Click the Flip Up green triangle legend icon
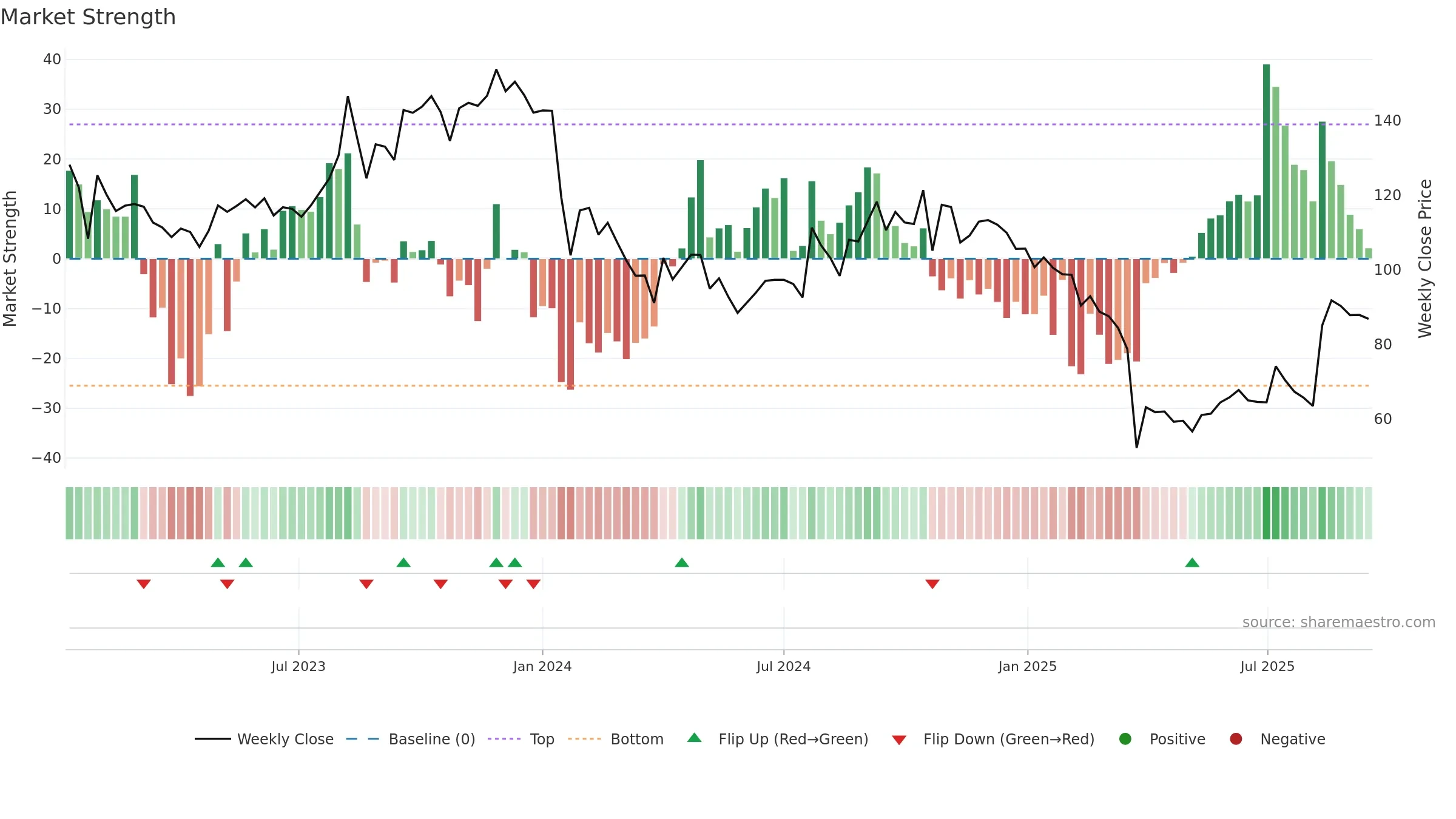 695,738
